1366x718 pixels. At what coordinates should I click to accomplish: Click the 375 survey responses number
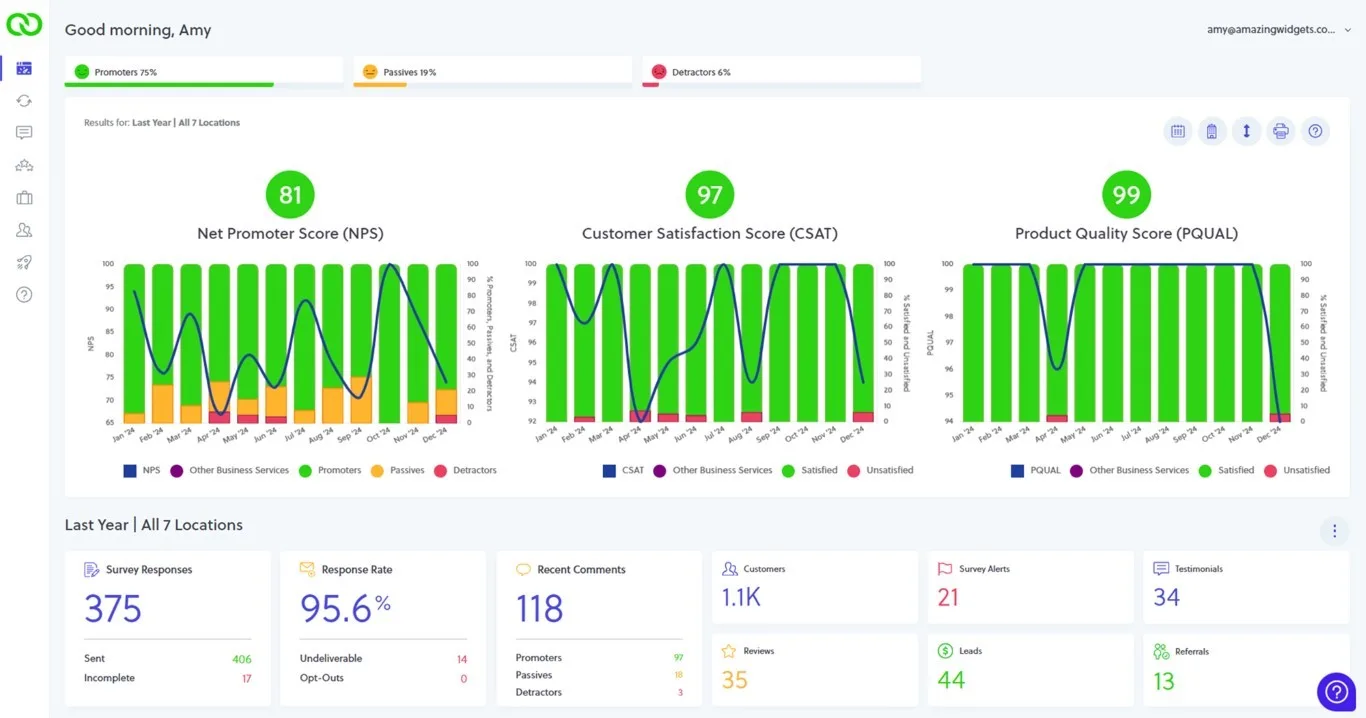pyautogui.click(x=113, y=608)
